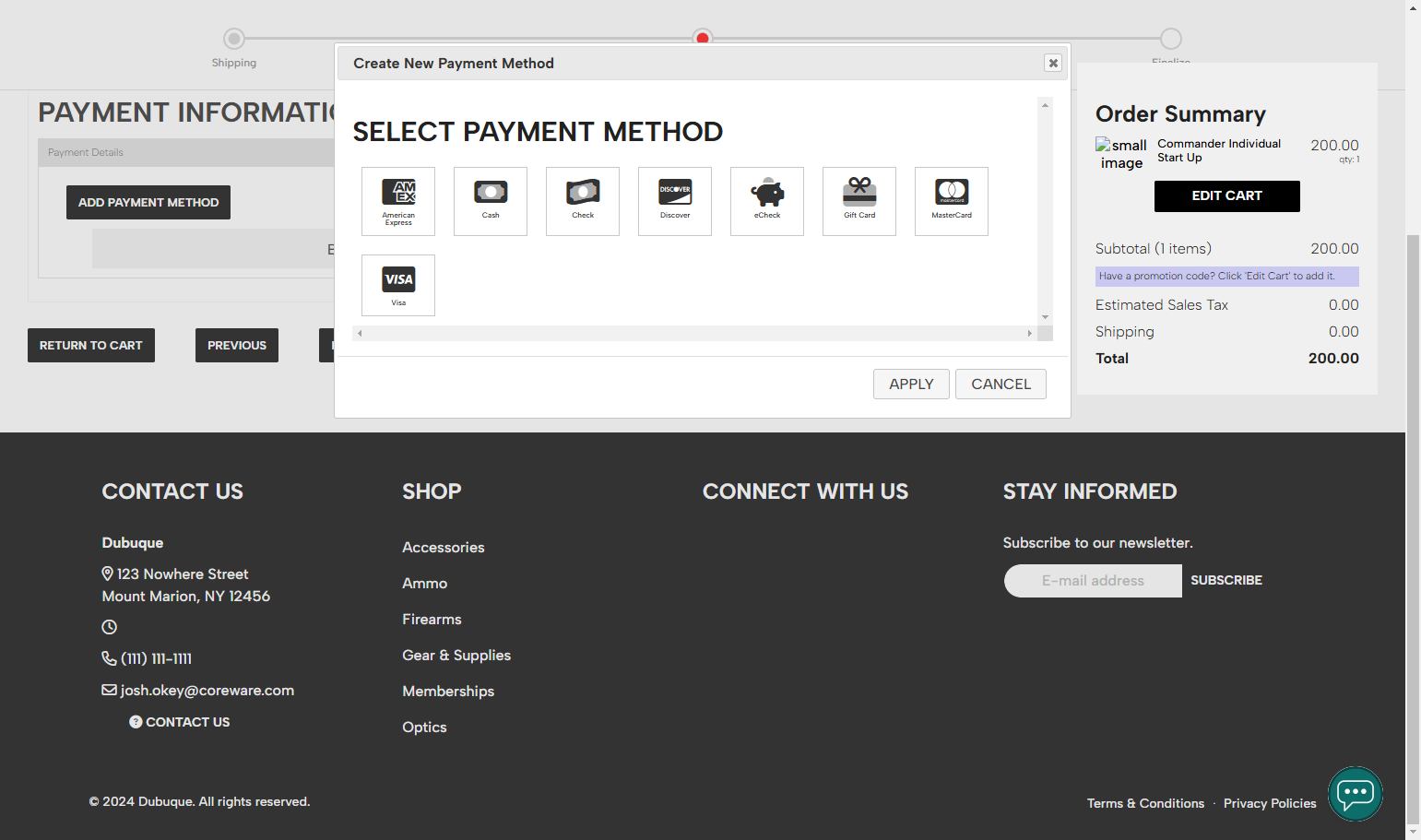
Task: Open the Accessories shop link
Action: coord(444,547)
